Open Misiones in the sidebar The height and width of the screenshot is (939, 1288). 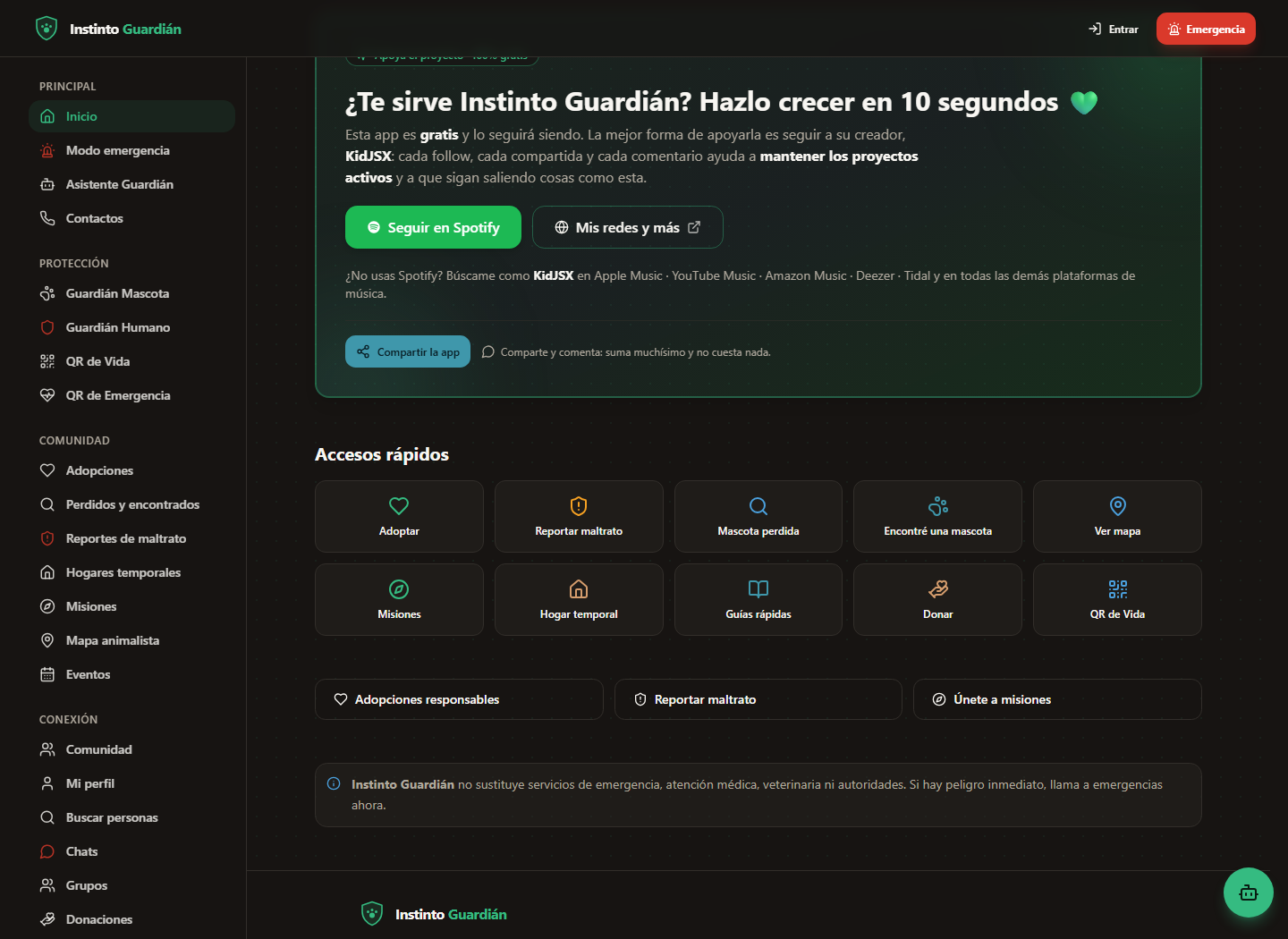coord(131,606)
